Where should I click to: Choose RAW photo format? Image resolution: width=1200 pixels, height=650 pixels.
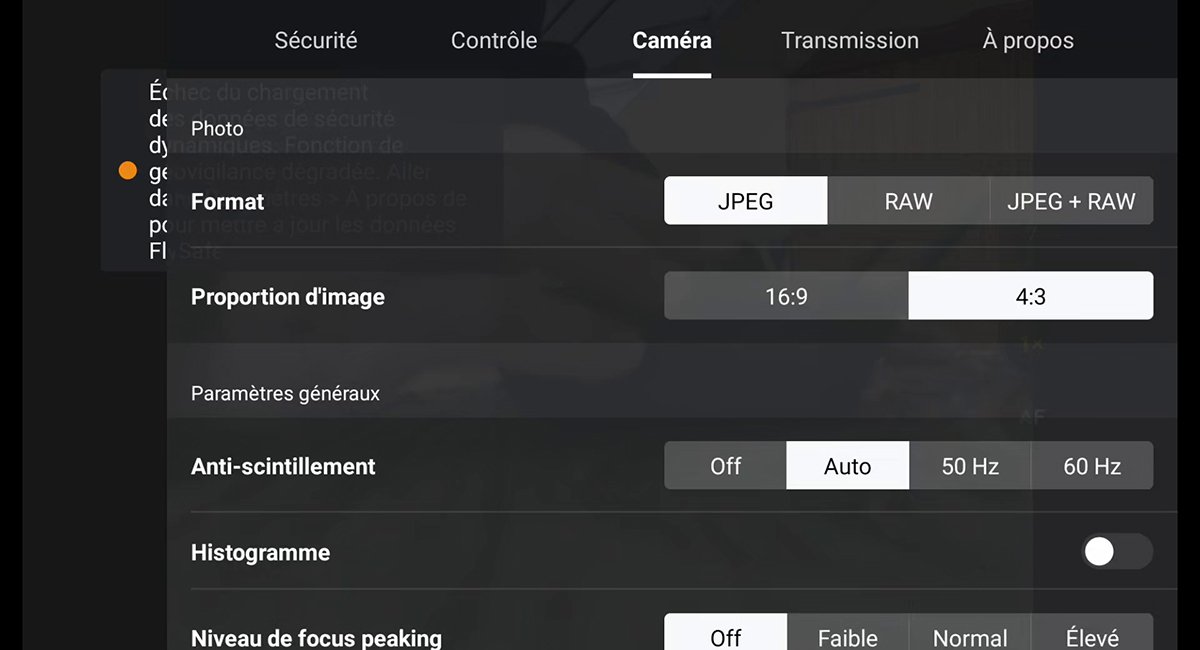tap(908, 201)
